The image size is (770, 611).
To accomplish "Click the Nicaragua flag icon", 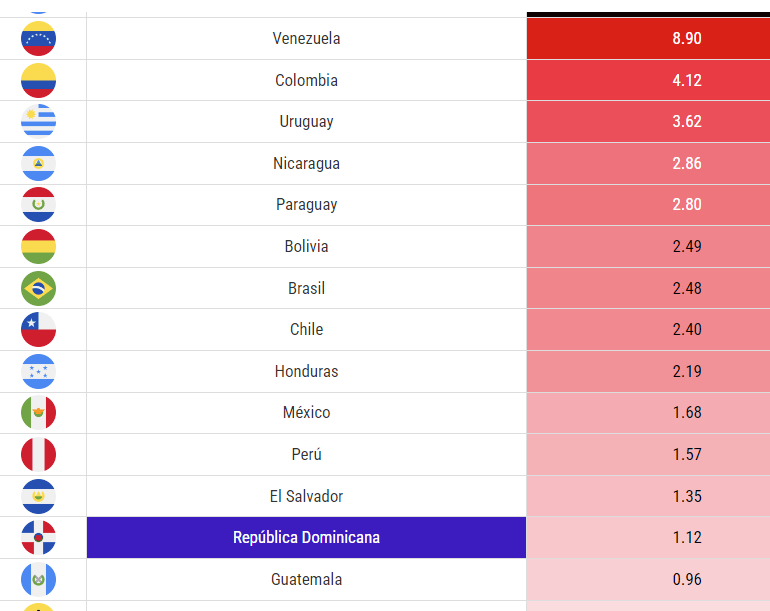I will (x=38, y=163).
